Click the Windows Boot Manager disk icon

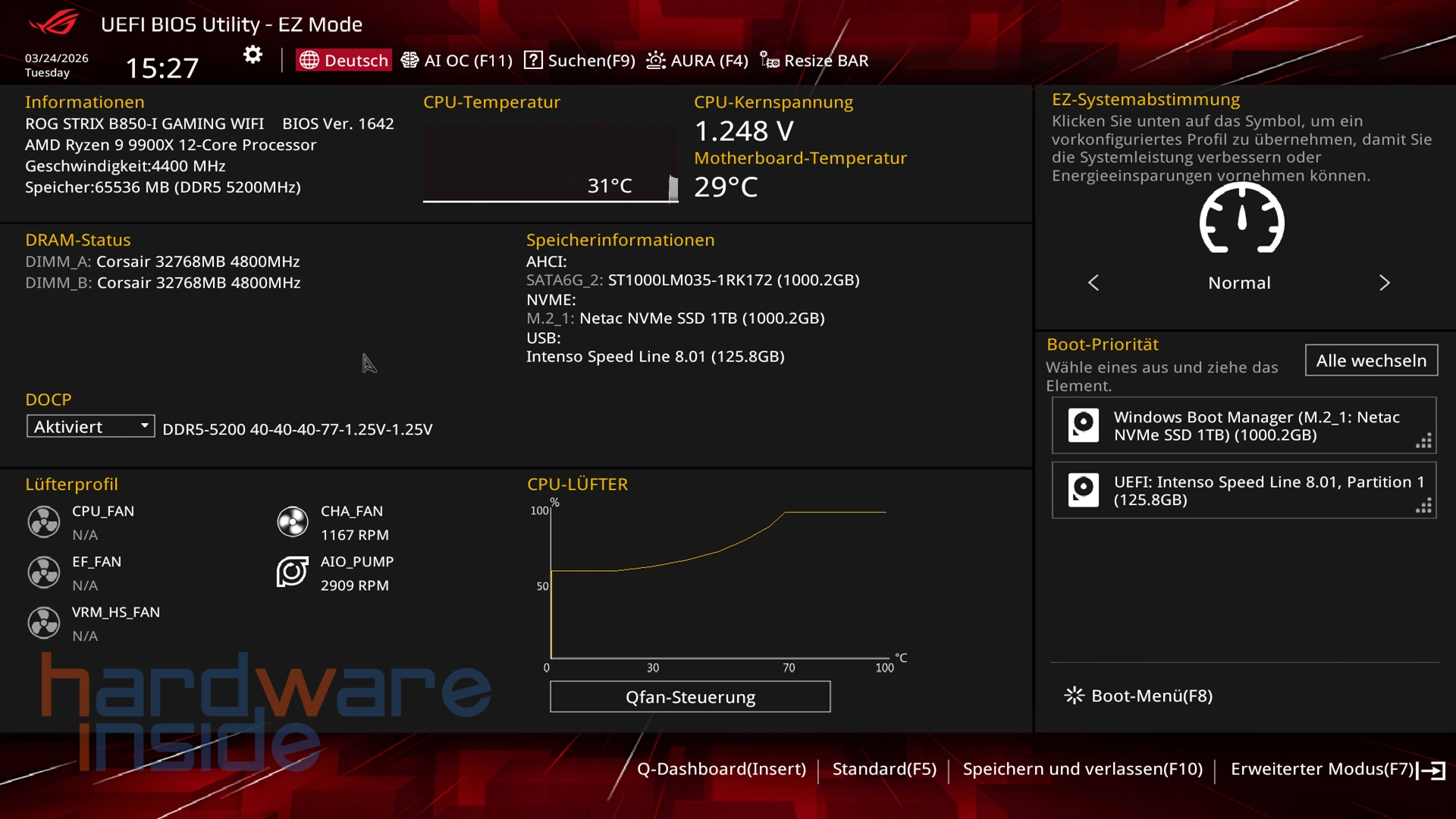coord(1083,425)
